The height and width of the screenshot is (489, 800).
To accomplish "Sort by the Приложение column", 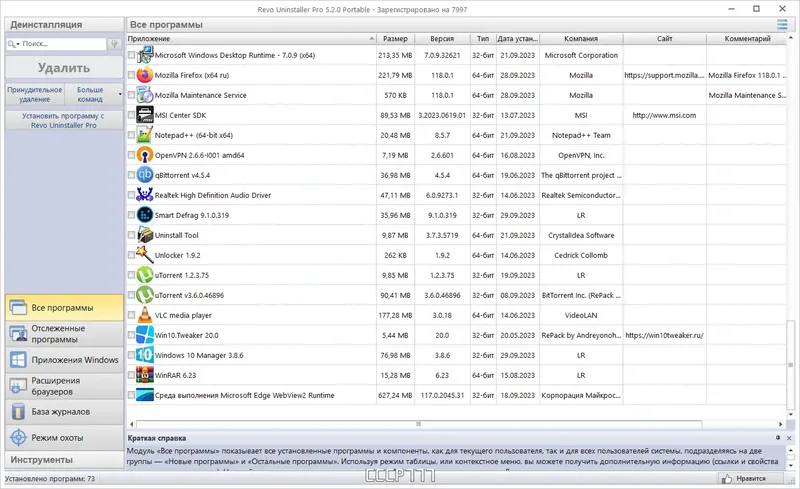I will point(251,39).
